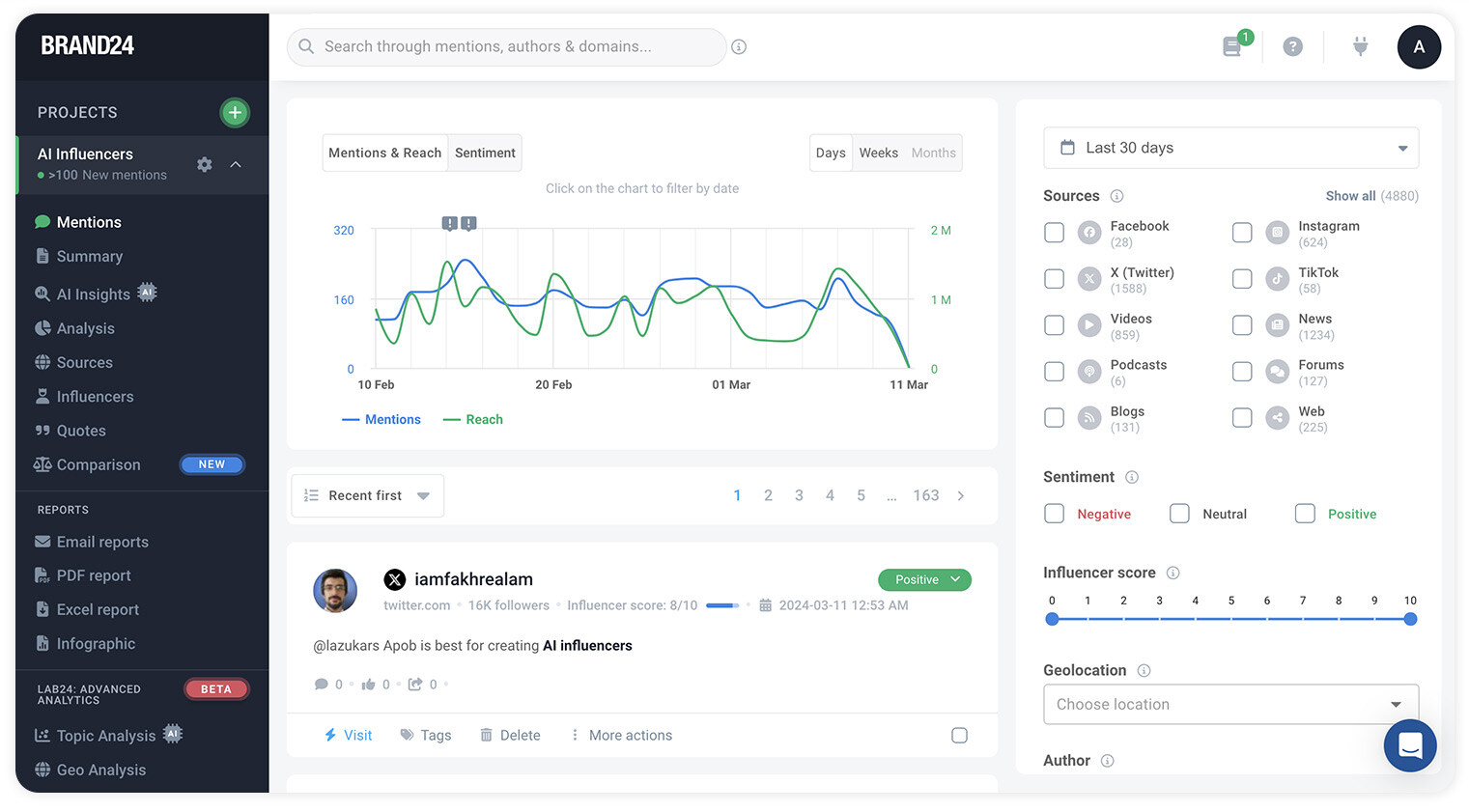Open the Last 30 days date dropdown
Viewport: 1469px width, 812px height.
1230,148
